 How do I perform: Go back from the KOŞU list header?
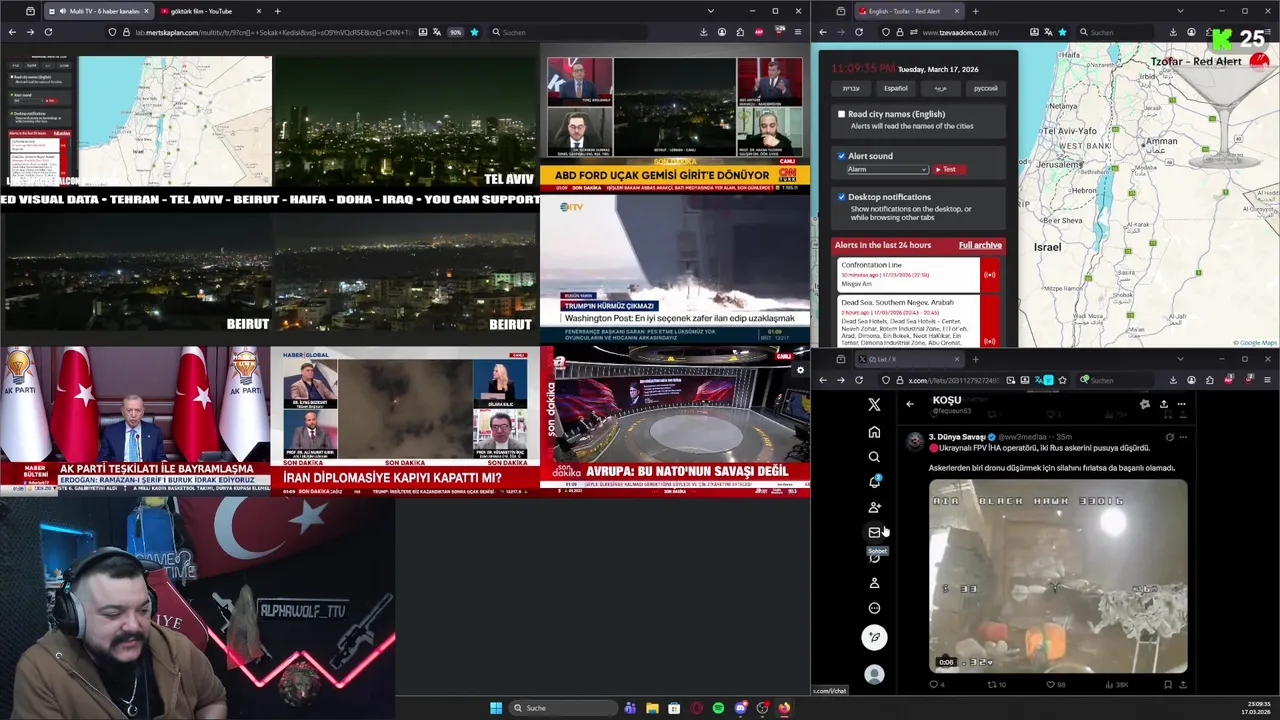[910, 404]
